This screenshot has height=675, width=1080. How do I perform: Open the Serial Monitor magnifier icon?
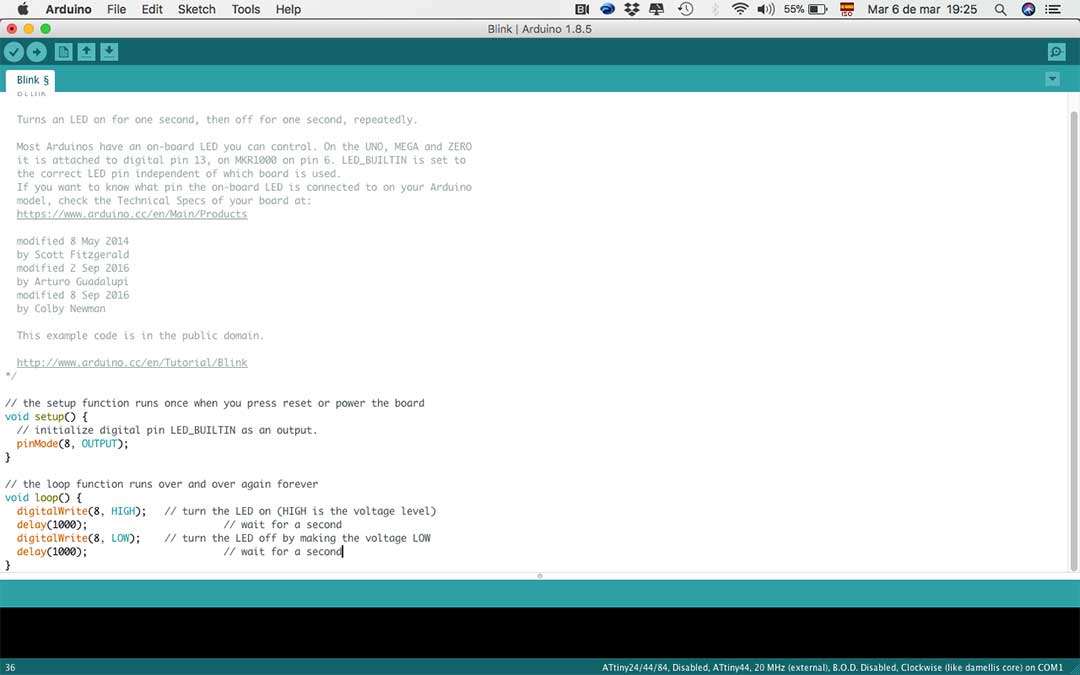1056,52
